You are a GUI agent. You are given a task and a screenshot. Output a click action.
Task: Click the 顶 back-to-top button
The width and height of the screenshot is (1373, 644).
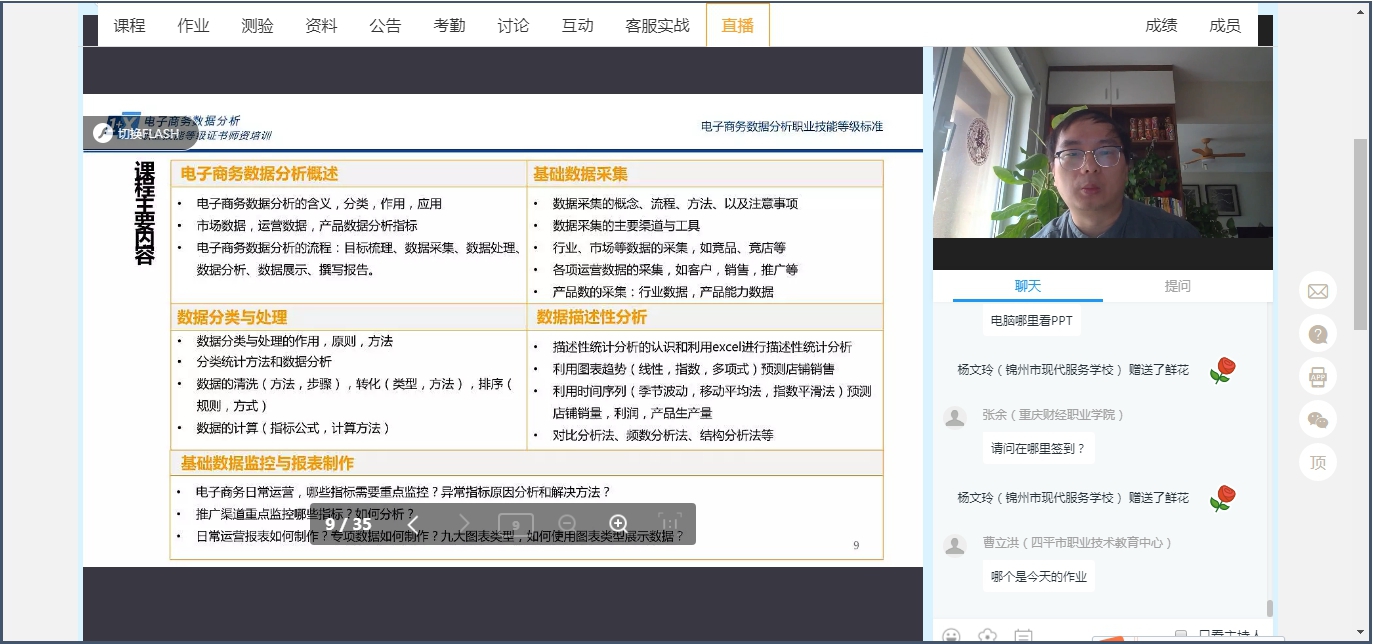1318,463
